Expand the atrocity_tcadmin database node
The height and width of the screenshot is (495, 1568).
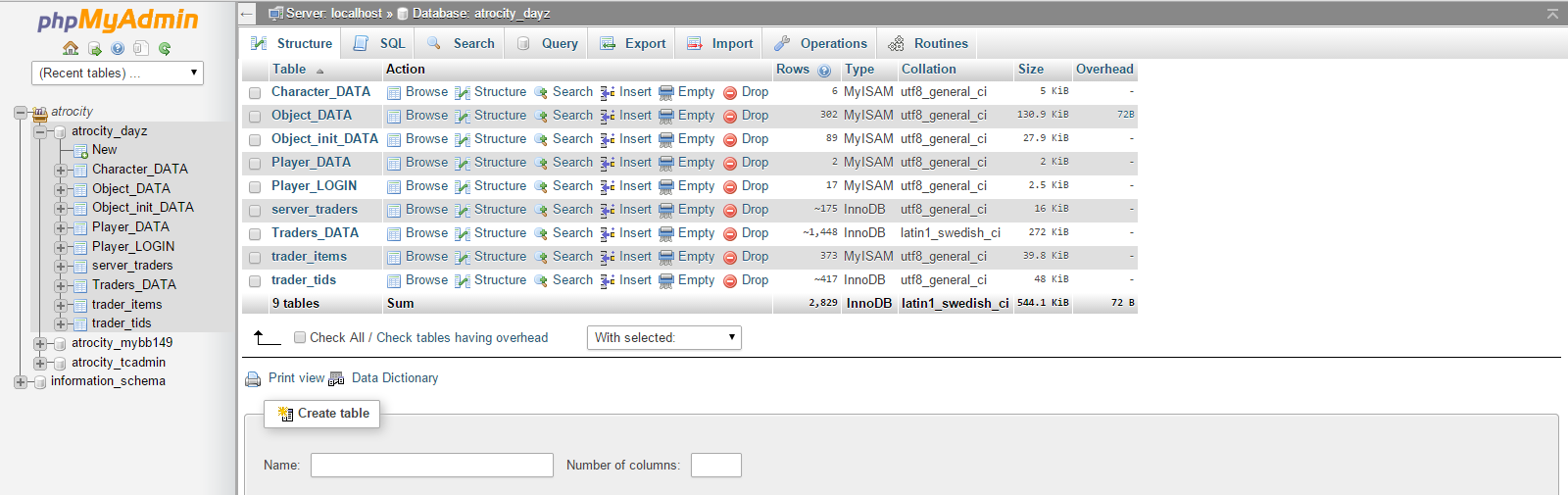tap(40, 363)
